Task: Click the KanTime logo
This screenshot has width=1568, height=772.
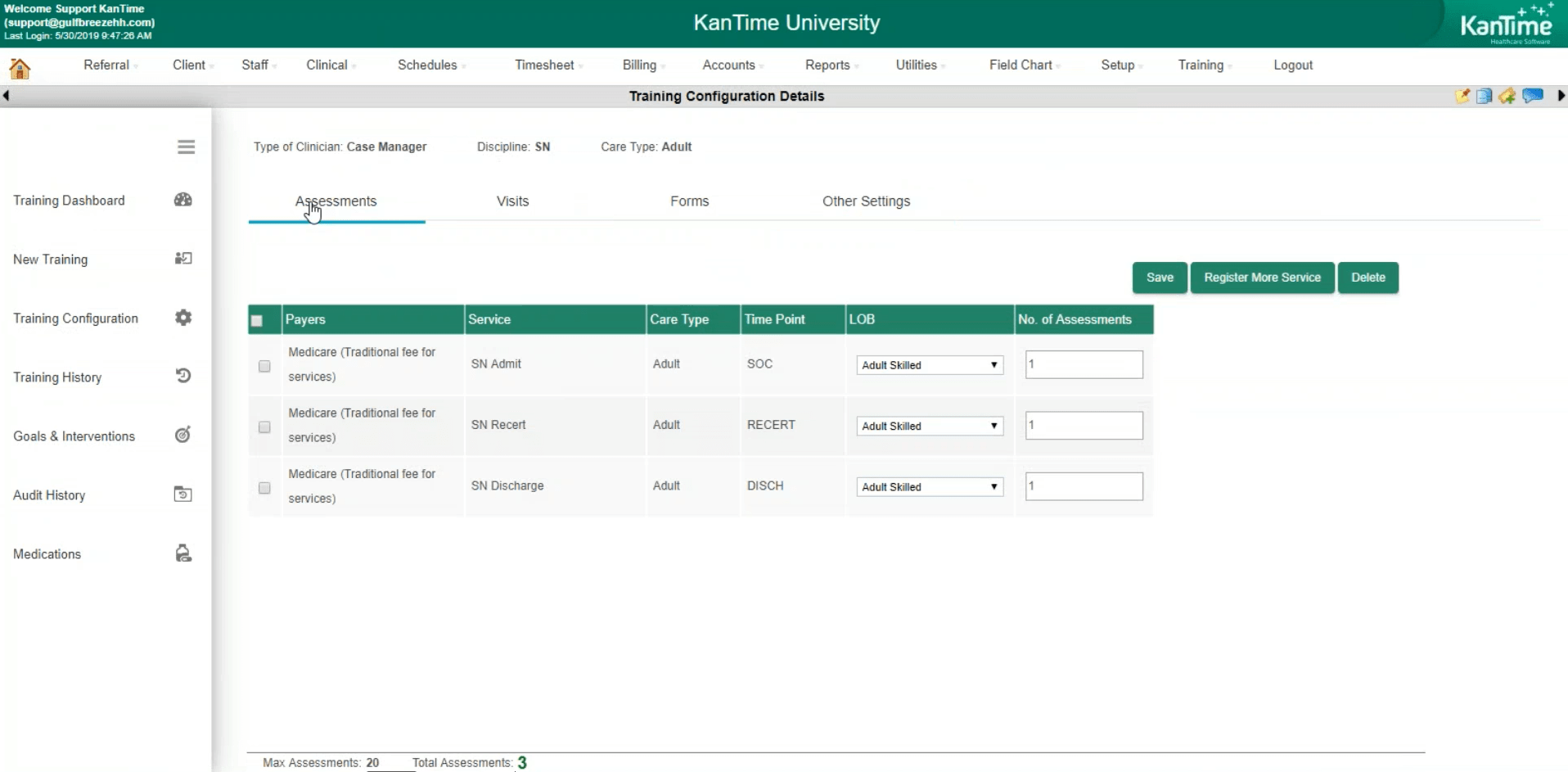Action: pos(1507,24)
